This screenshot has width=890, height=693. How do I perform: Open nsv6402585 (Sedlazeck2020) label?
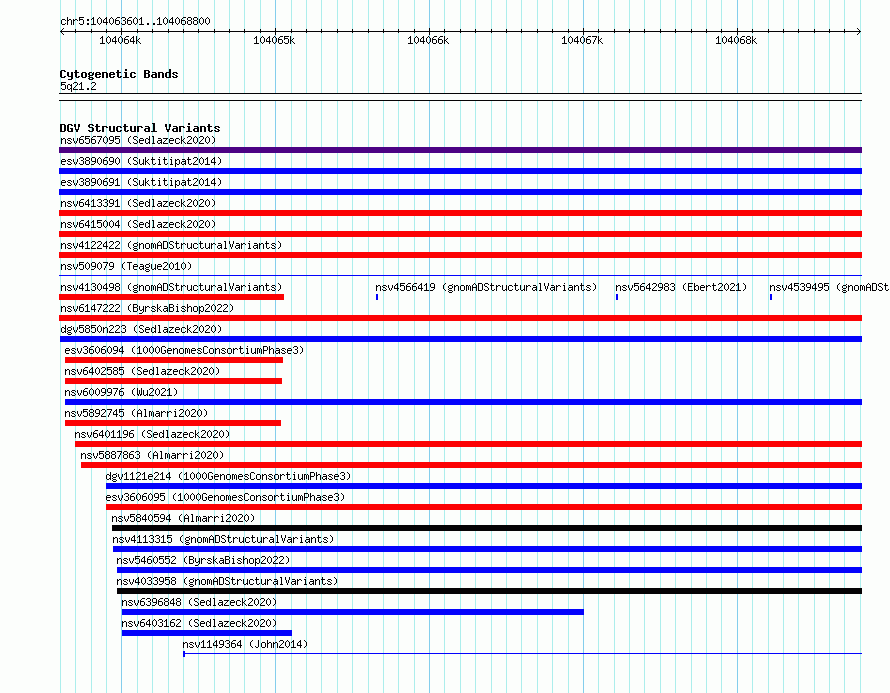click(x=142, y=371)
